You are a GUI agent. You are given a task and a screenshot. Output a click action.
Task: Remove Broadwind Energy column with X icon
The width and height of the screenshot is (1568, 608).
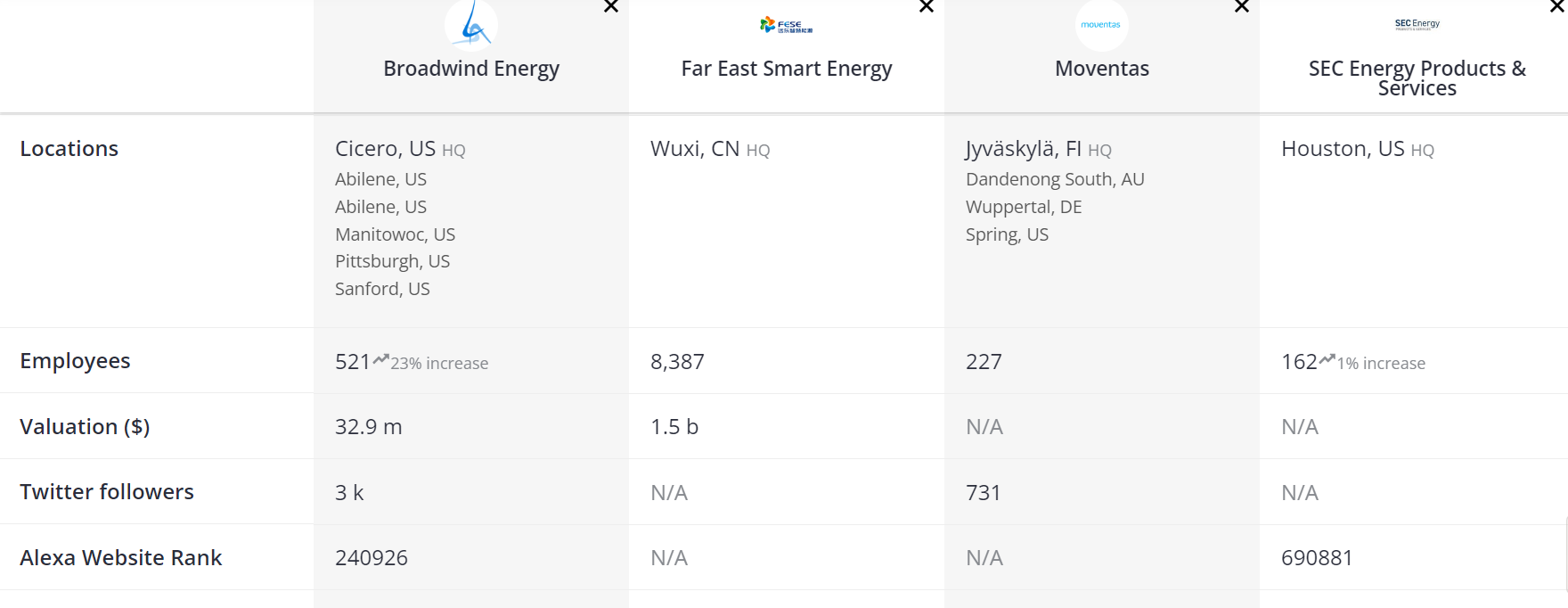(x=611, y=6)
